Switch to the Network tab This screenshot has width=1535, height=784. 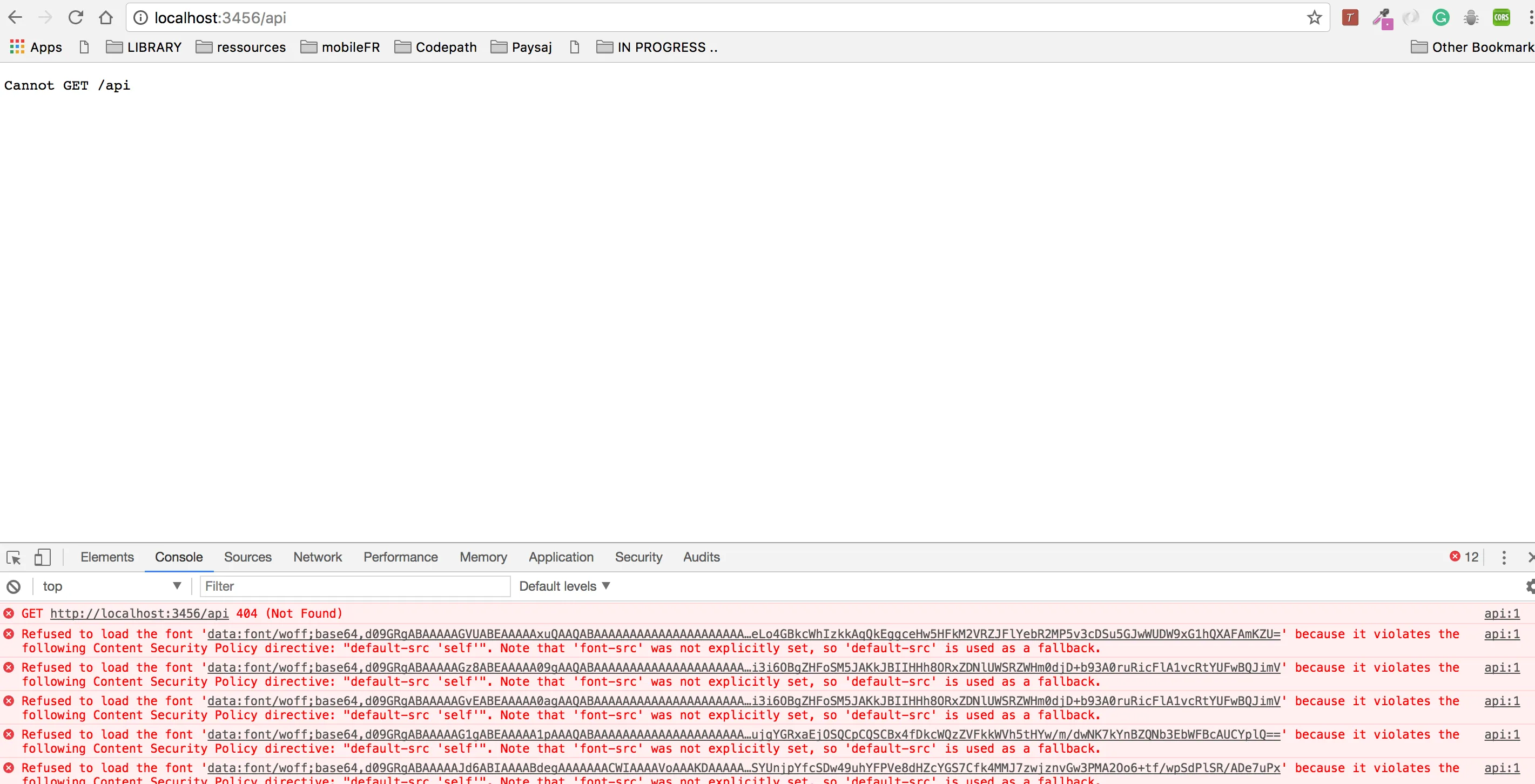(317, 557)
